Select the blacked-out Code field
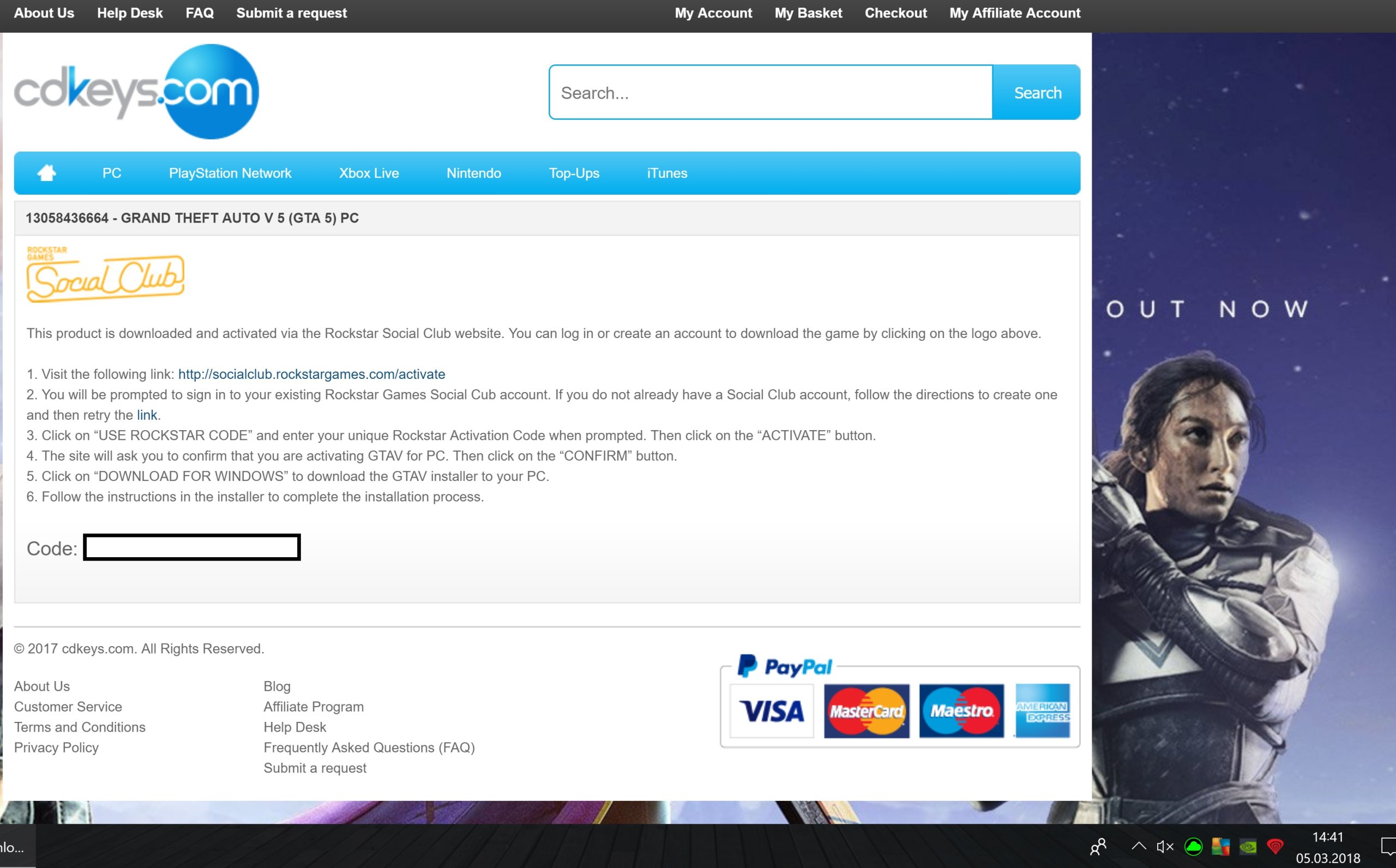The width and height of the screenshot is (1396, 868). [x=192, y=547]
